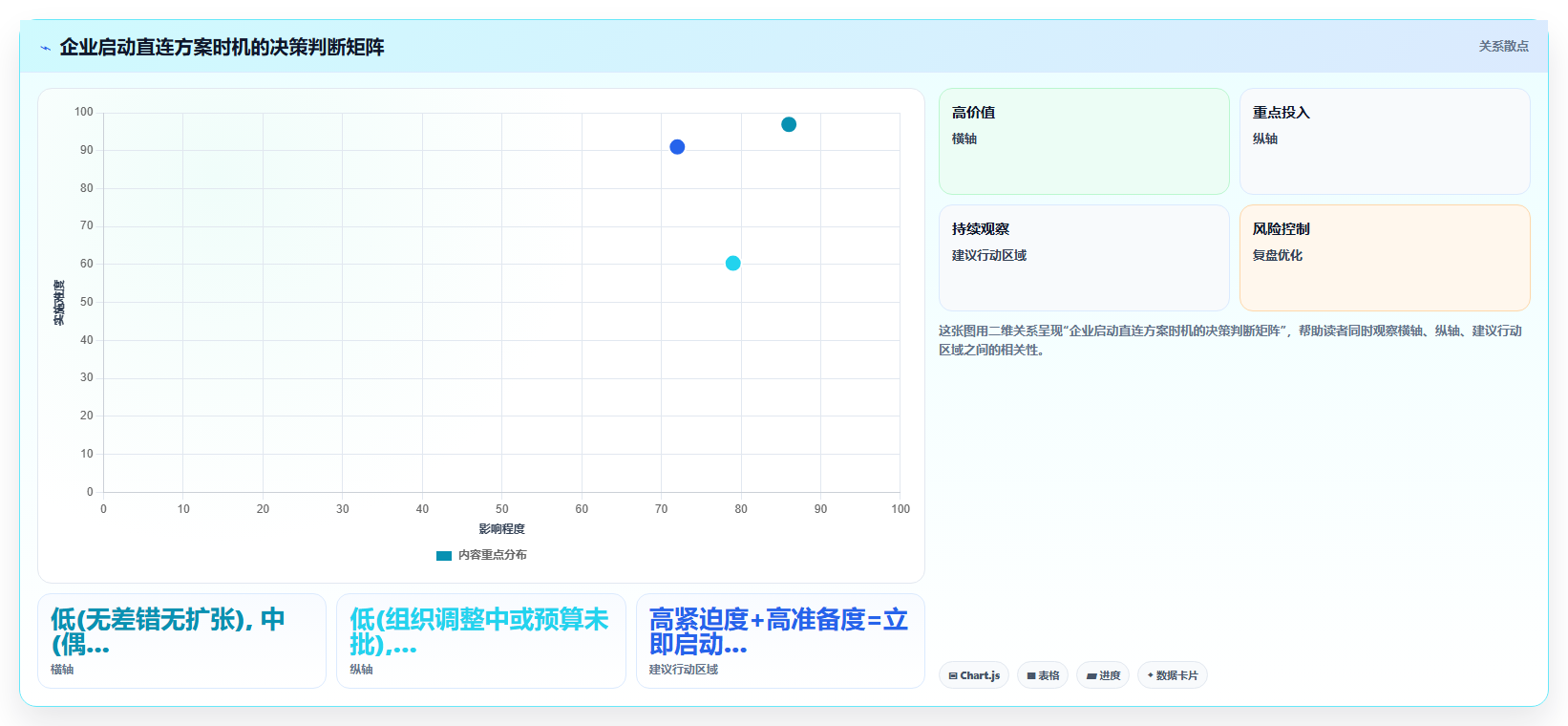Click the cyan scatter point near 60
The image size is (1568, 726).
(x=732, y=264)
